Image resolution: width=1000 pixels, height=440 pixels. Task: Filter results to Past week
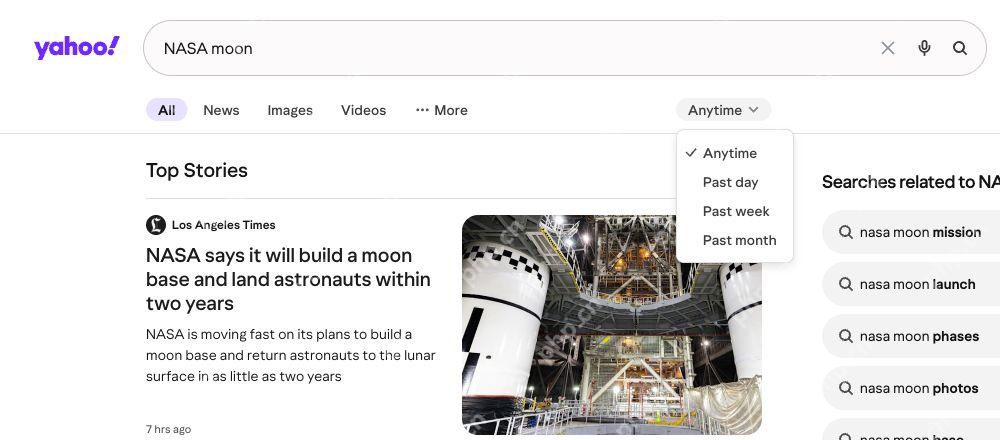point(735,211)
